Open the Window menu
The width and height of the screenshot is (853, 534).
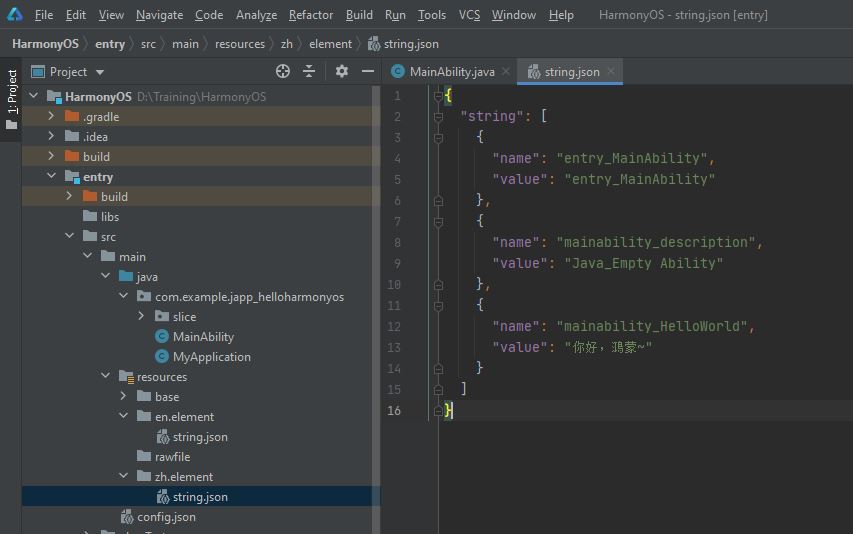(514, 15)
